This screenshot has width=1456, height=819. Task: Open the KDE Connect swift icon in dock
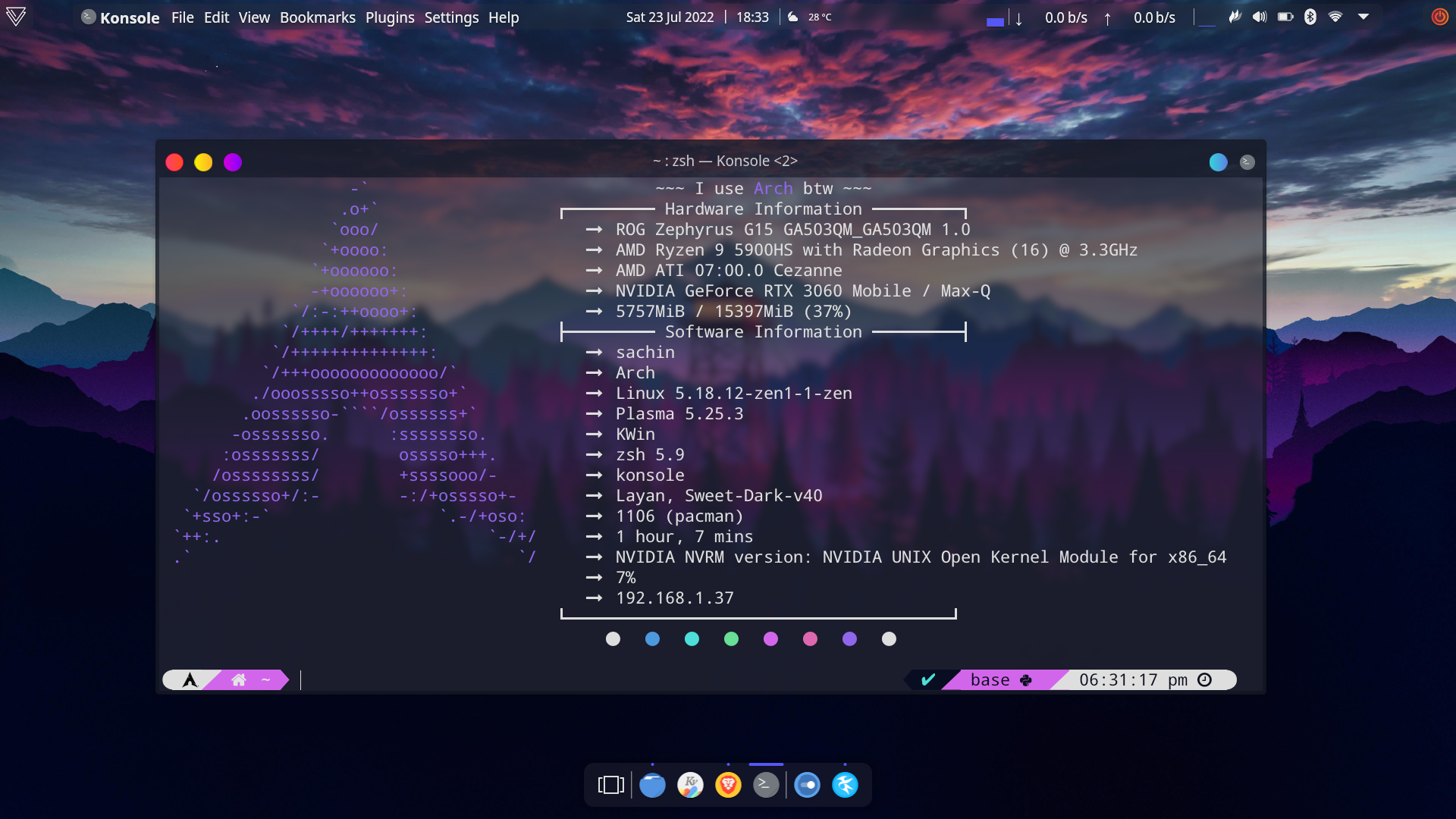click(845, 785)
